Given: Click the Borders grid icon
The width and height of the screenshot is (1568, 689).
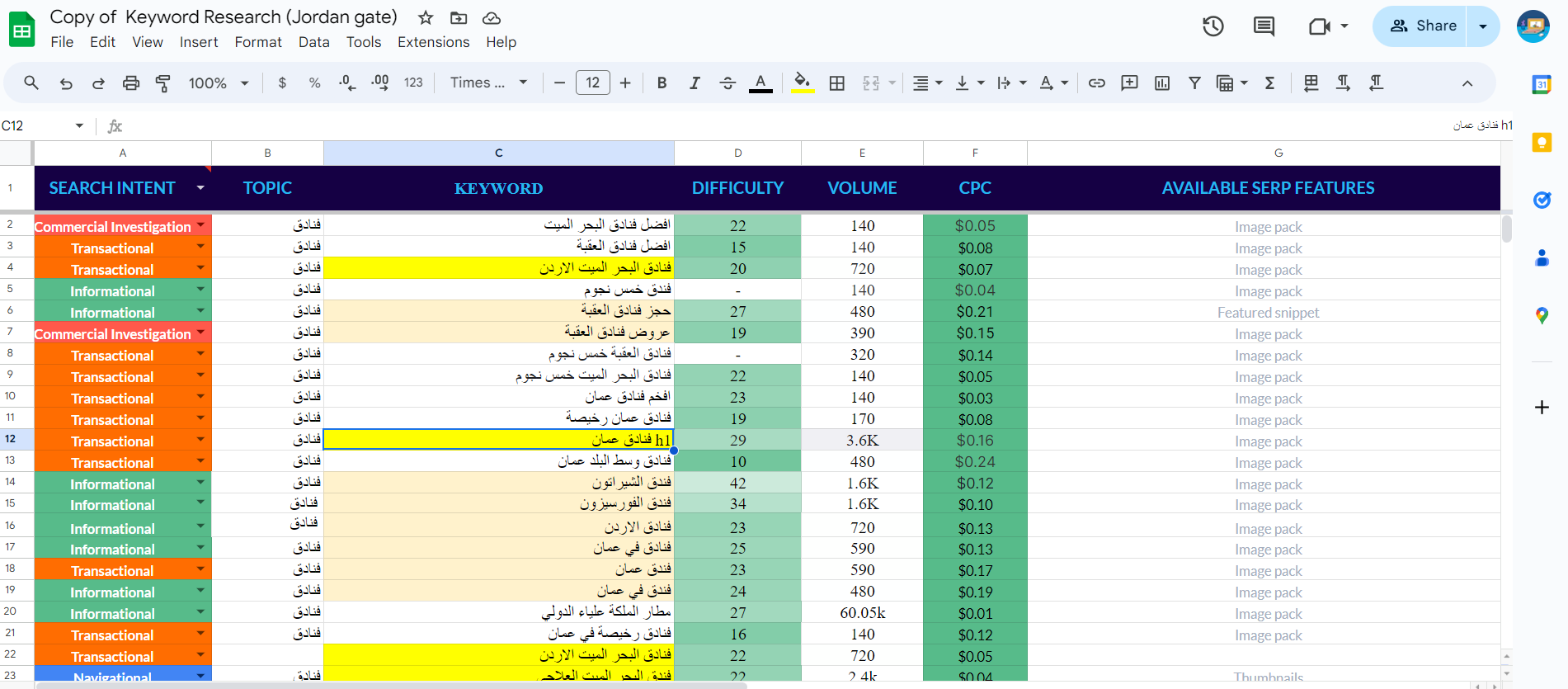Looking at the screenshot, I should [x=836, y=83].
